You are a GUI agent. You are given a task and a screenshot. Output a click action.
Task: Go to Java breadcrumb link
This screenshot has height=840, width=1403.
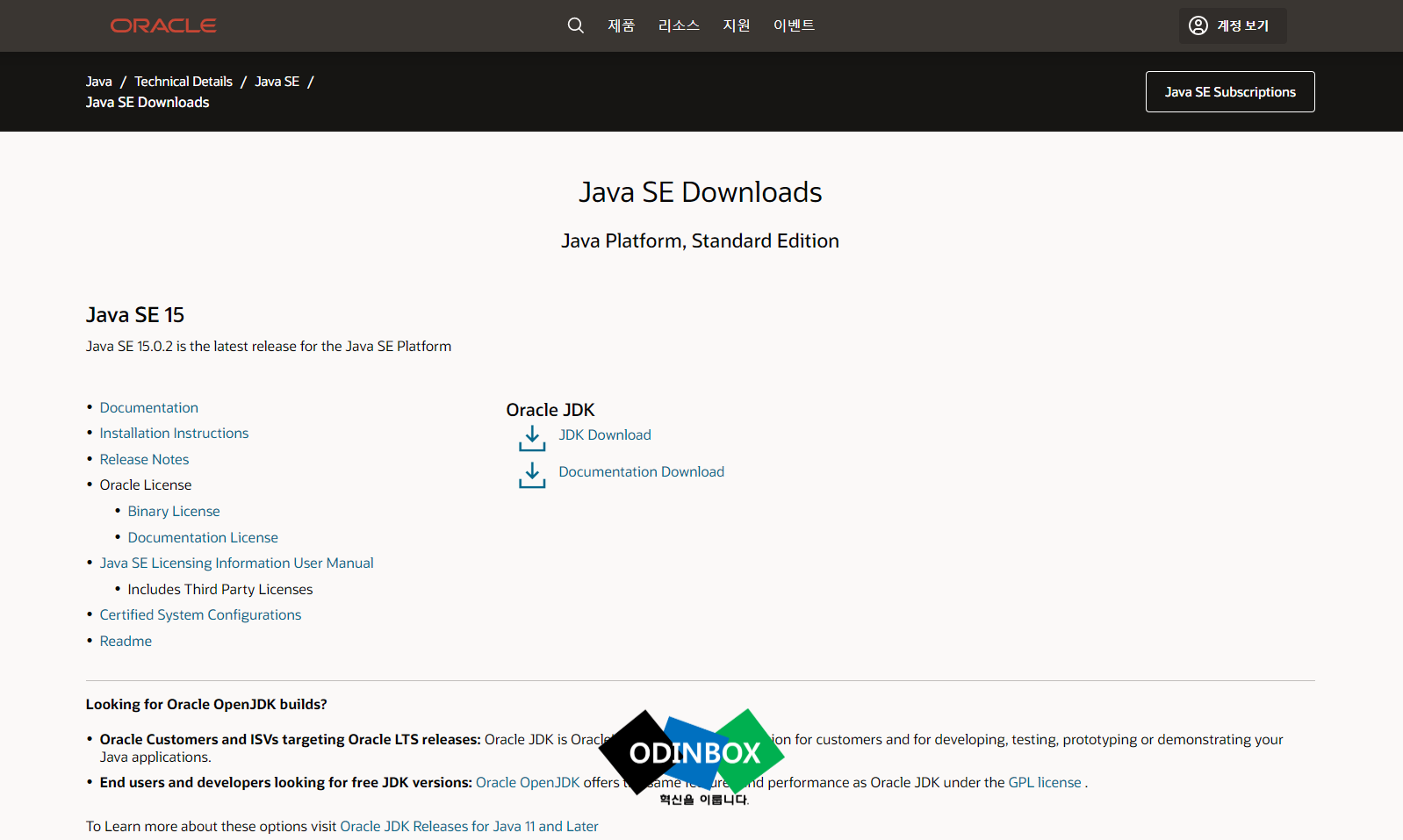[99, 82]
